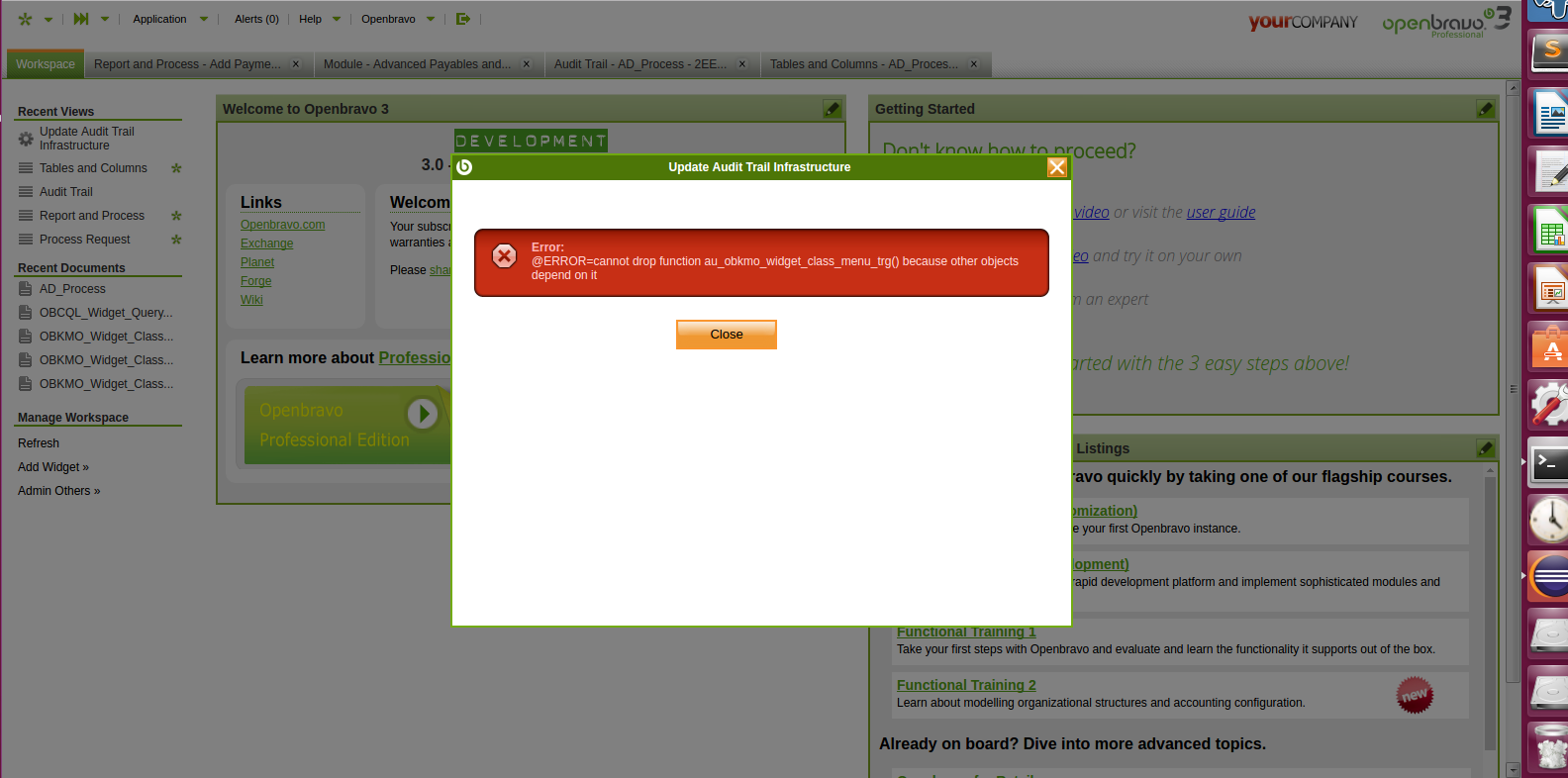Open Terminal from the dock
1568x778 pixels.
[1550, 461]
